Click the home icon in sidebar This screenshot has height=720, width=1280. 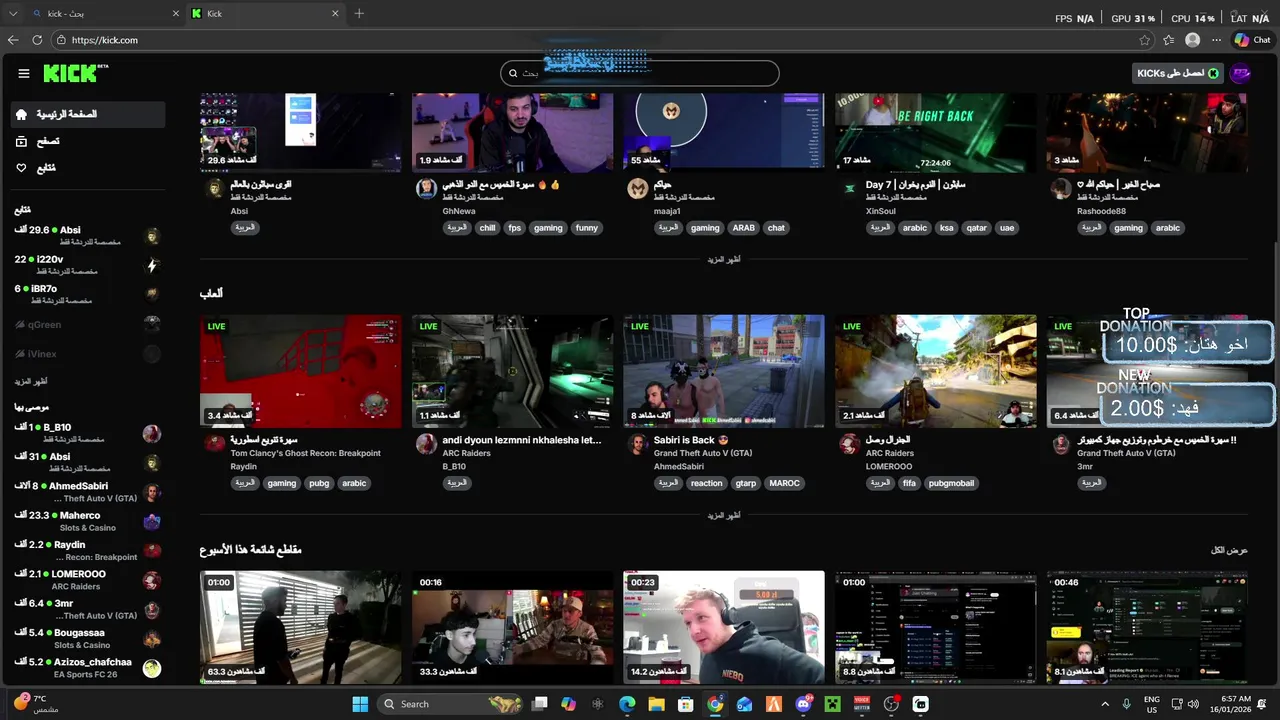[21, 114]
